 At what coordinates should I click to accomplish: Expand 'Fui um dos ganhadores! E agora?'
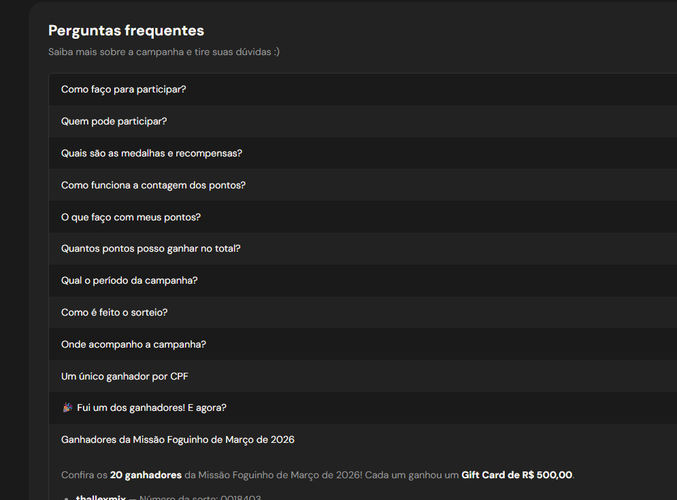363,408
